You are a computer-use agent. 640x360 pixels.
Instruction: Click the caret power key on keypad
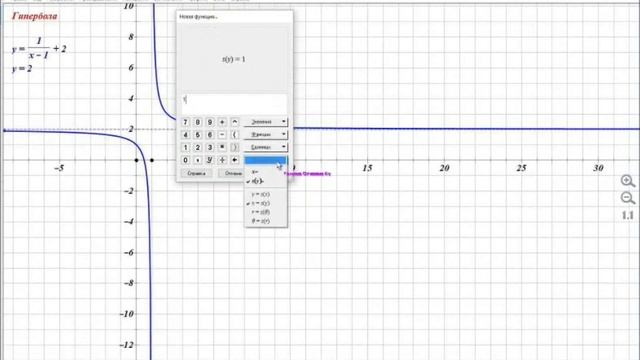click(234, 122)
